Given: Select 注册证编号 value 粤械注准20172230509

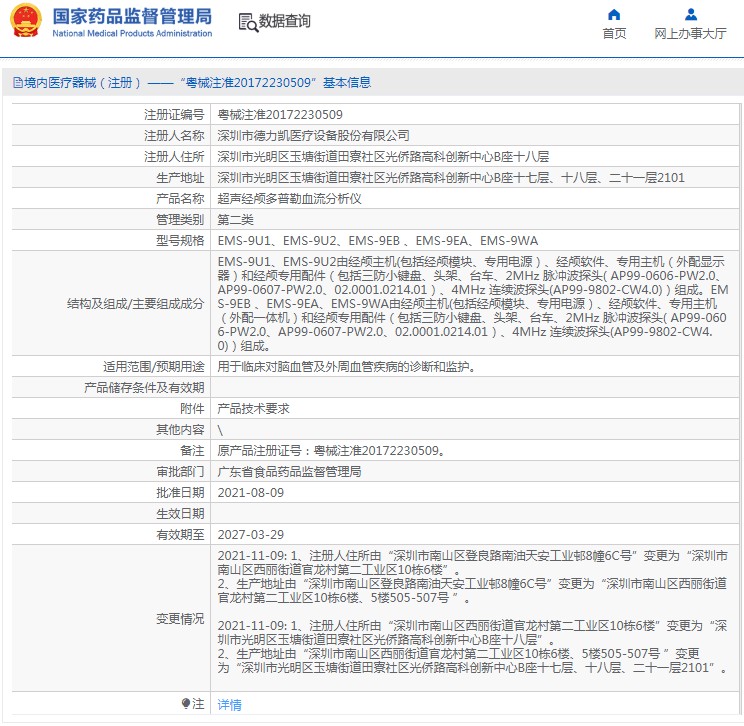Looking at the screenshot, I should [280, 115].
